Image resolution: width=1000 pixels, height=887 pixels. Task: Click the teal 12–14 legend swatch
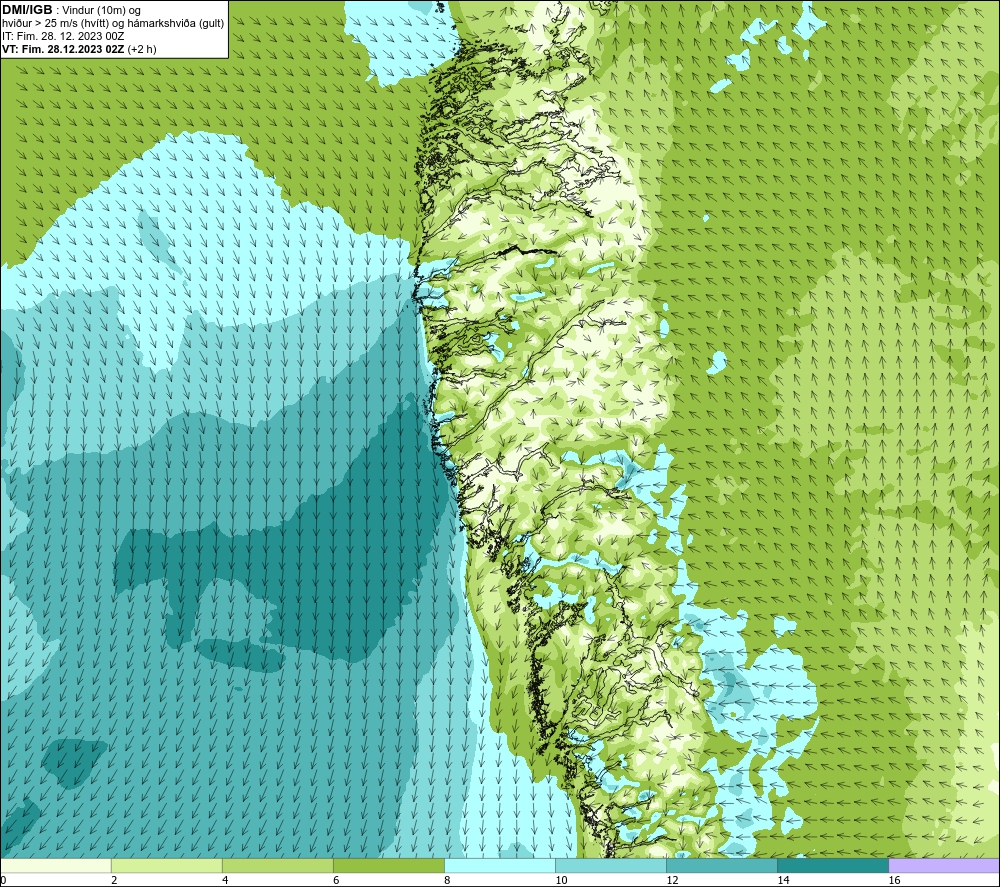pos(721,865)
